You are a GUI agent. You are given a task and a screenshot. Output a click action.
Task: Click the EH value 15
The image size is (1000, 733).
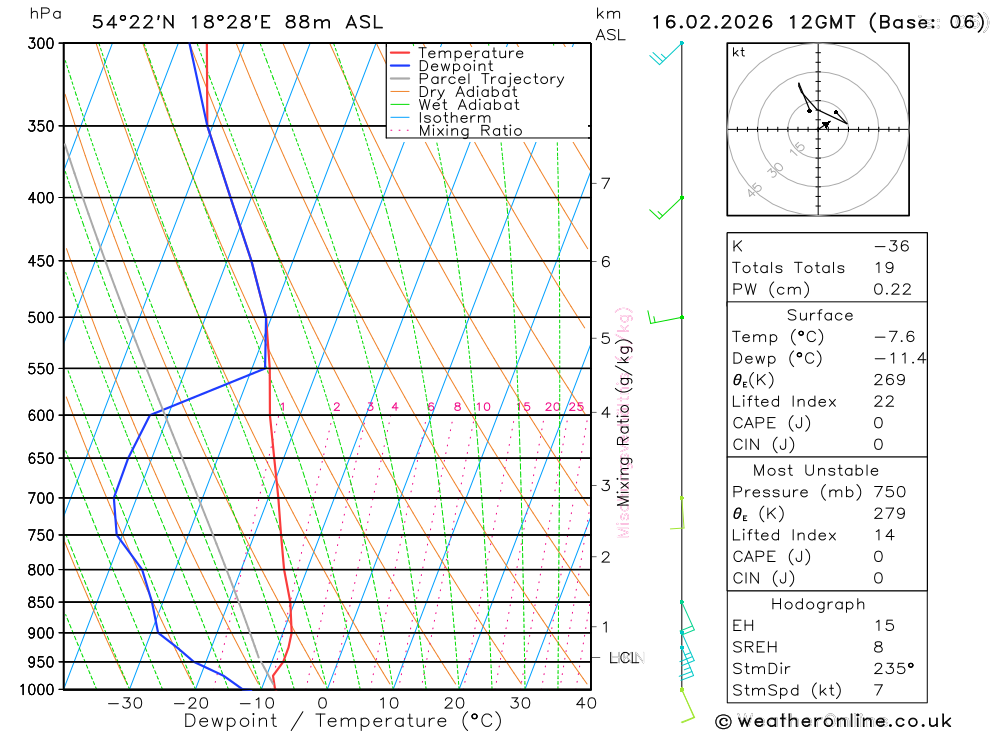tap(884, 626)
